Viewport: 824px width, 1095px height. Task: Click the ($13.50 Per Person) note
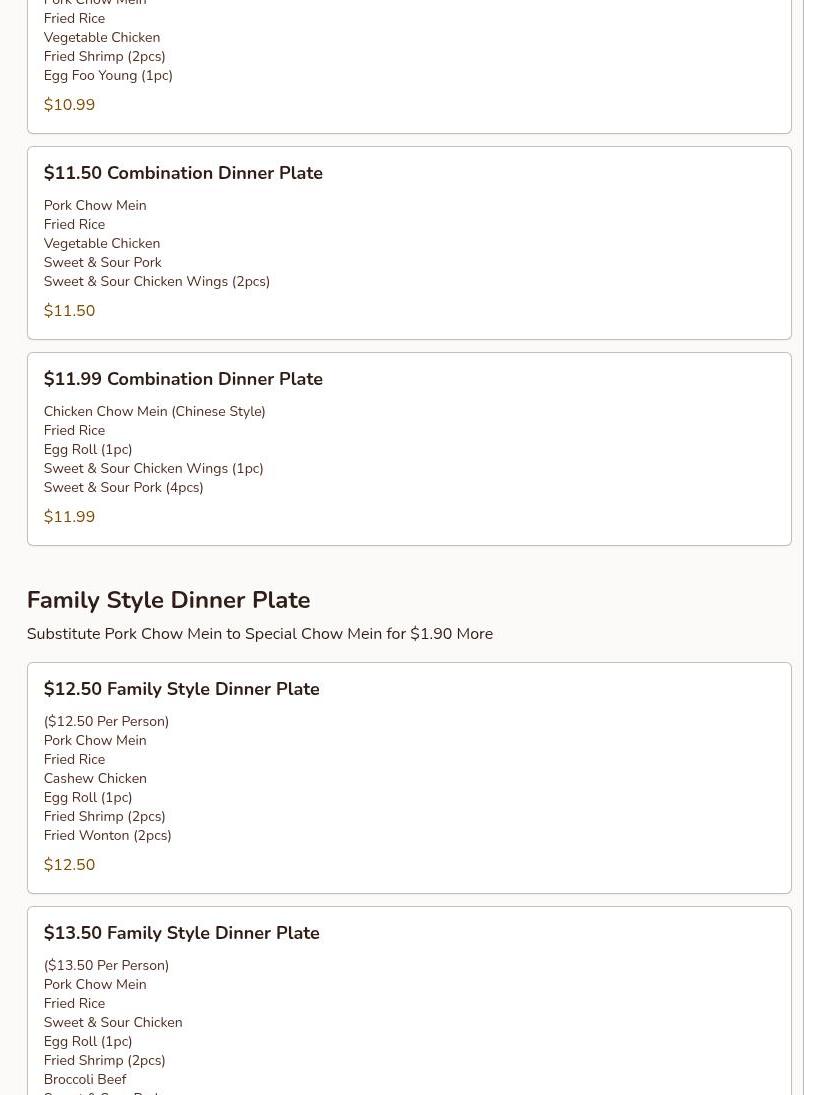106,966
